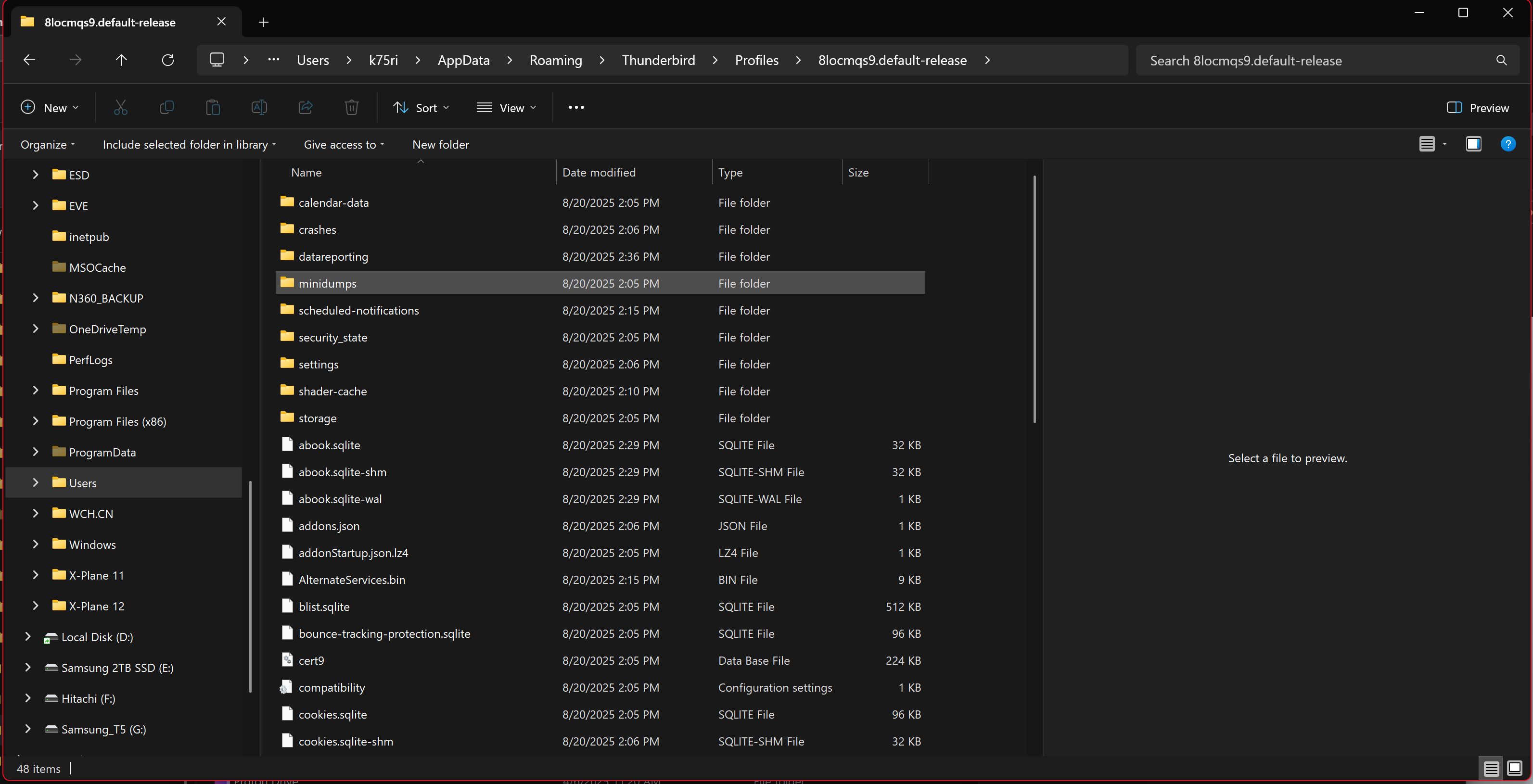Click the Delete trash icon
Image resolution: width=1533 pixels, height=784 pixels.
(352, 108)
